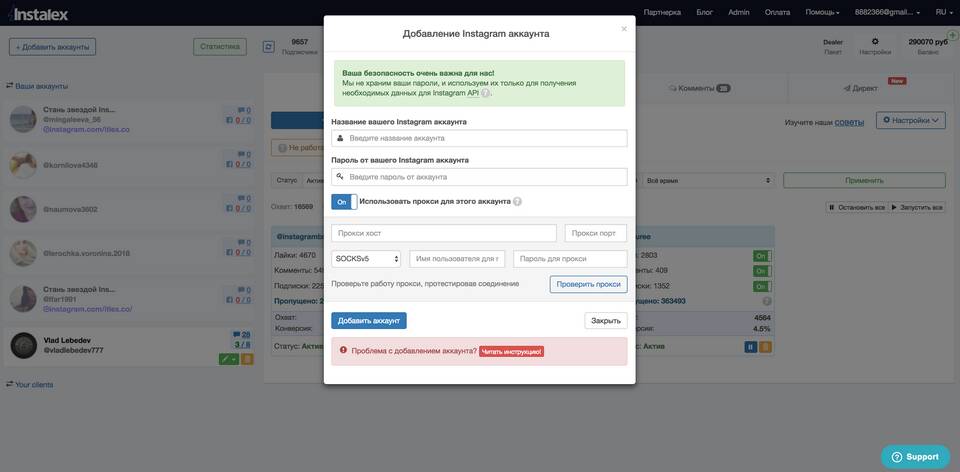Click avatar of @naumova3602
Screen dimensions: 960x472
coord(23,209)
